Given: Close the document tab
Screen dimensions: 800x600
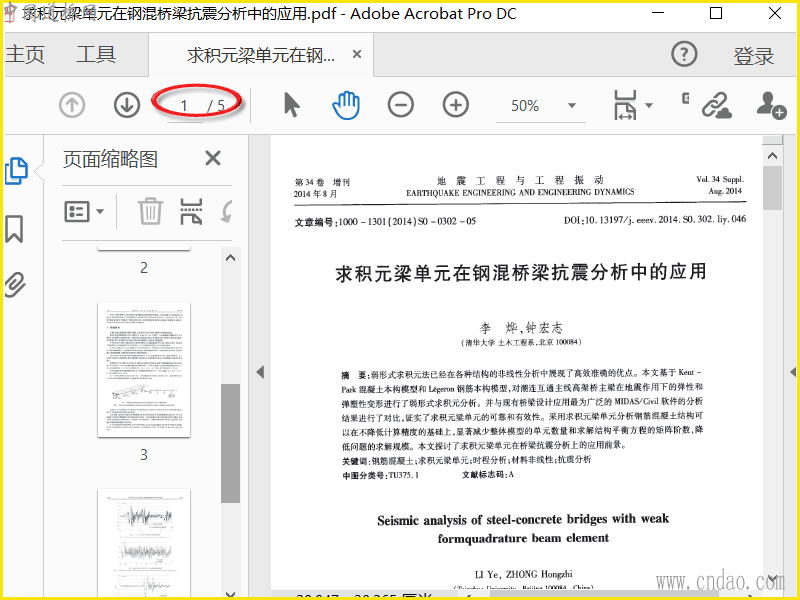Looking at the screenshot, I should (x=357, y=54).
